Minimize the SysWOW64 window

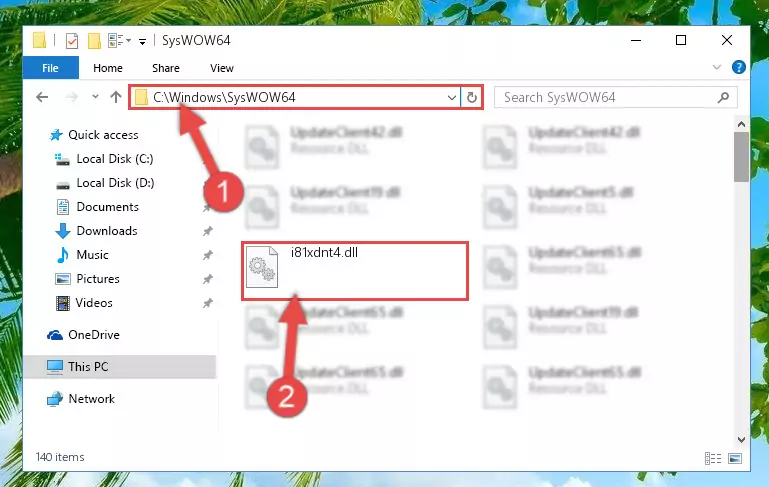tap(636, 40)
